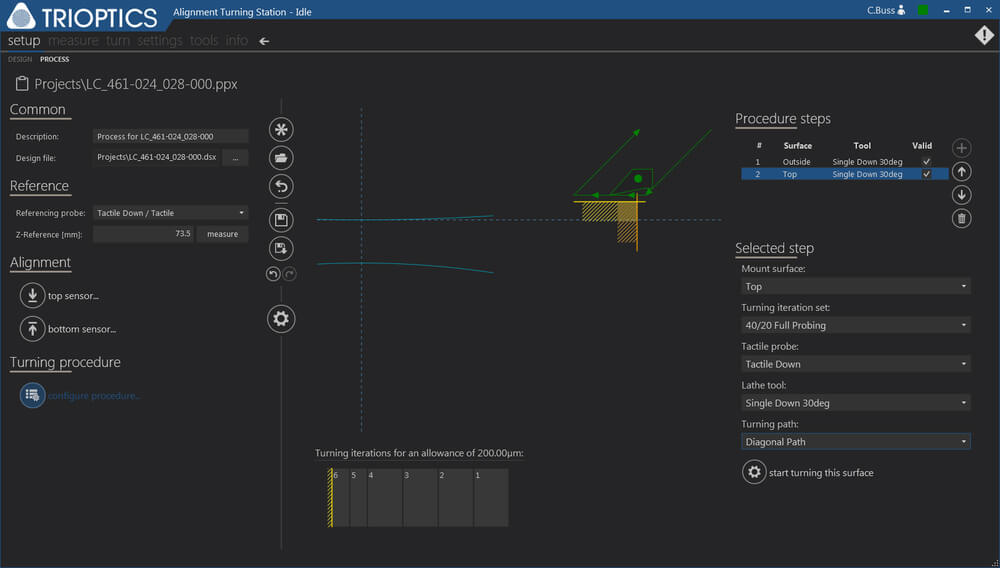Viewport: 1000px width, 568px height.
Task: Click the measure button for Z-Reference
Action: tap(222, 234)
